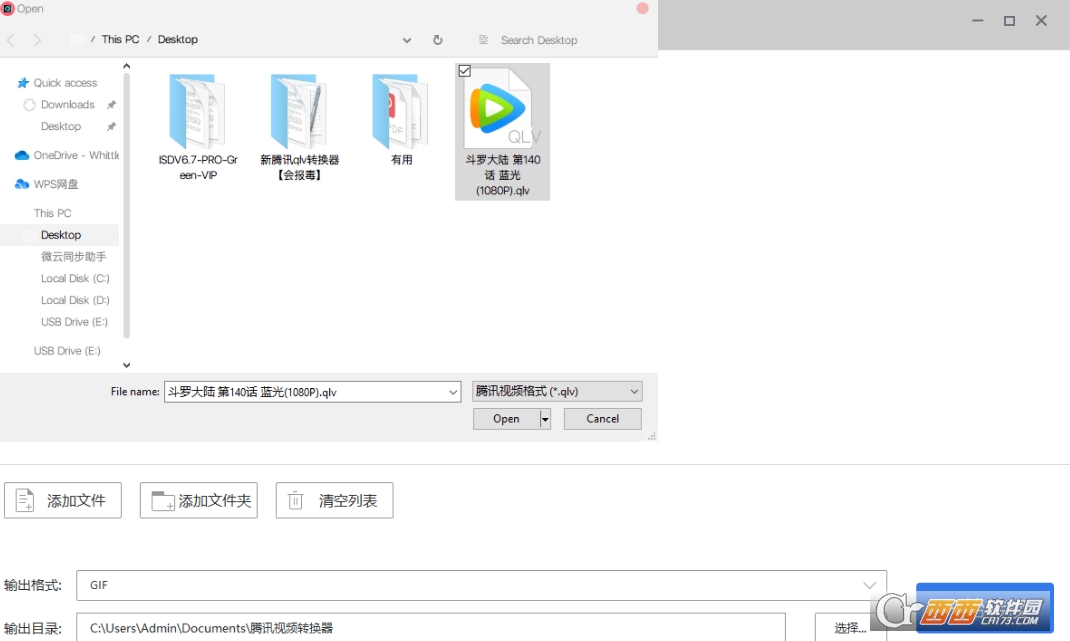Click the 清空列表 button

pyautogui.click(x=334, y=501)
